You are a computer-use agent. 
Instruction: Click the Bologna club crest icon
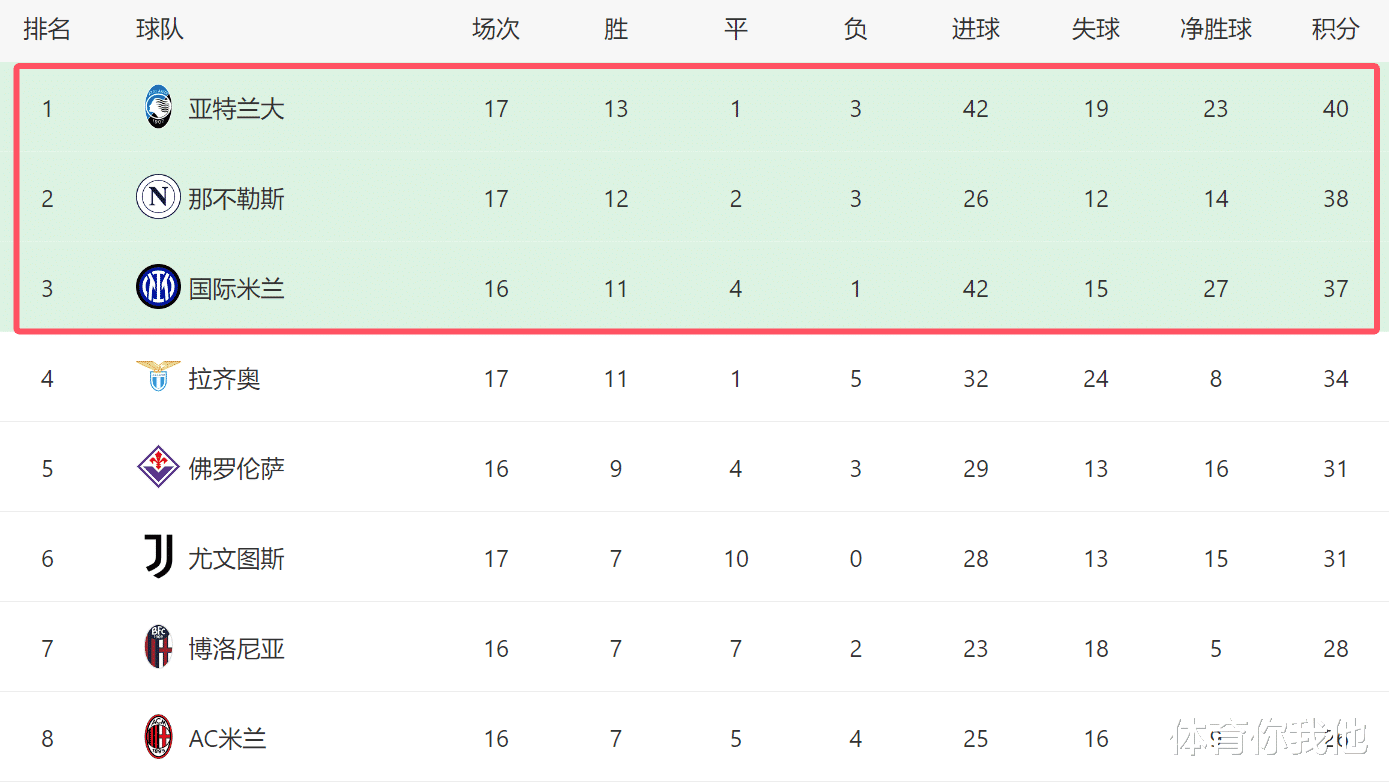pyautogui.click(x=158, y=647)
